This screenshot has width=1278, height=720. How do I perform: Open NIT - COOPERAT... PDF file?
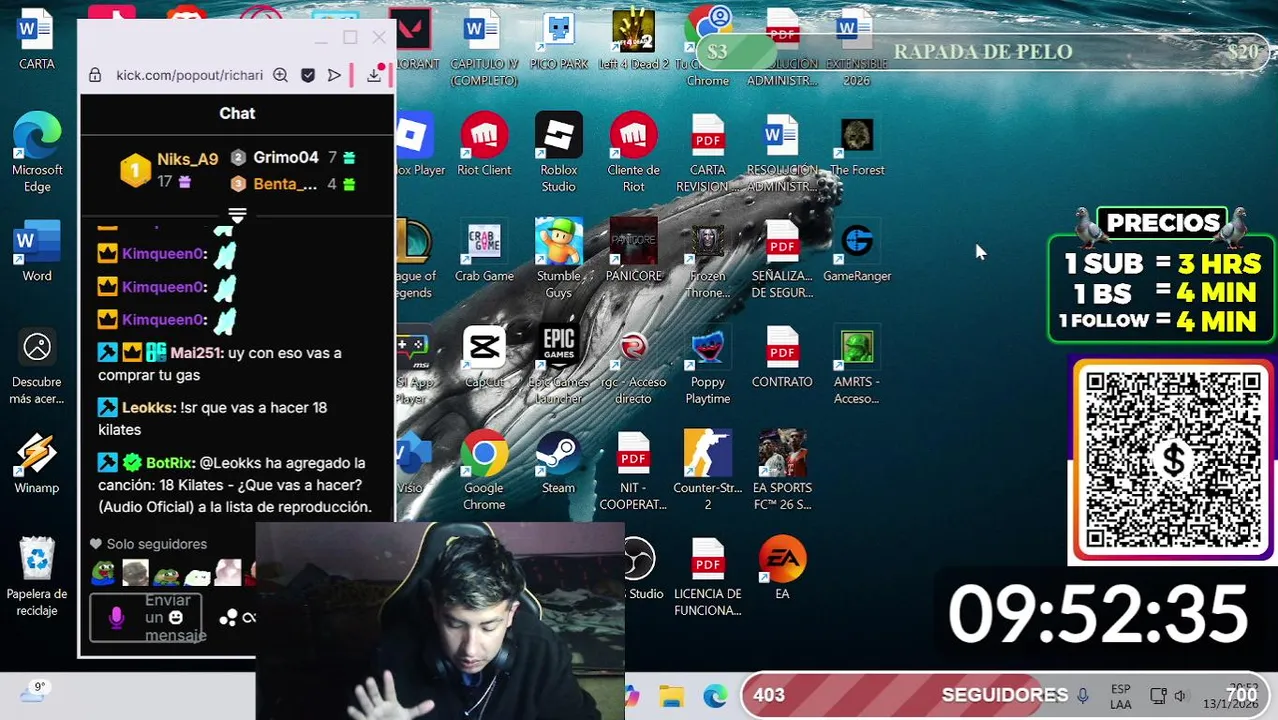point(633,470)
